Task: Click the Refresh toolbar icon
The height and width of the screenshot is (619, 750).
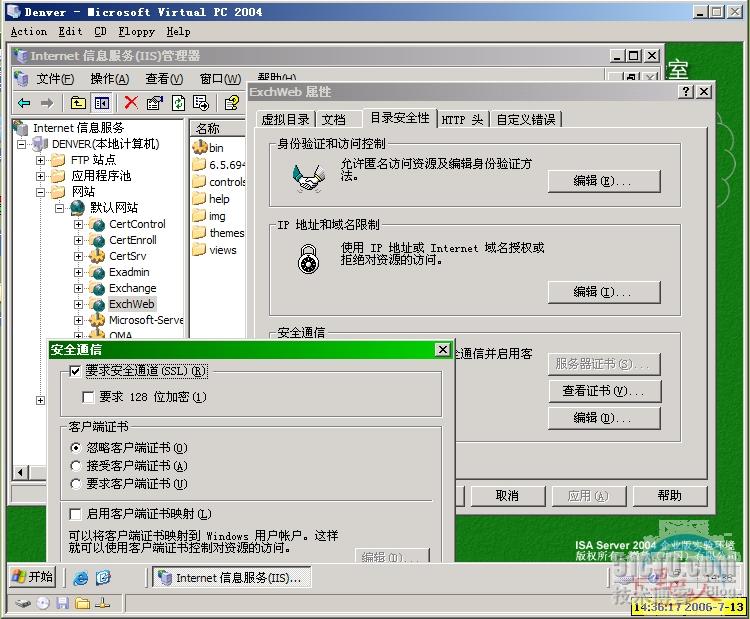Action: [x=178, y=102]
